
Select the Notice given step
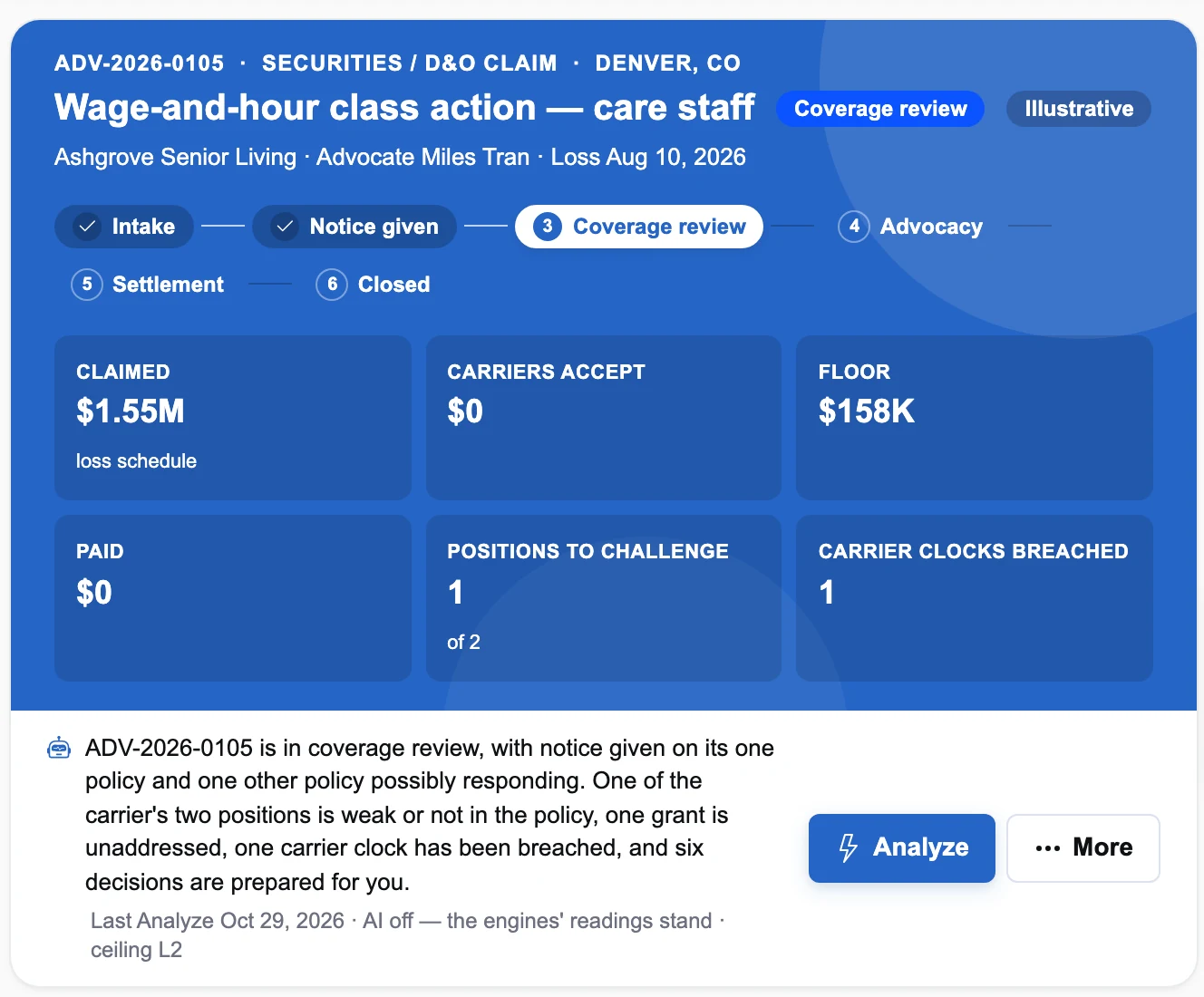tap(354, 227)
